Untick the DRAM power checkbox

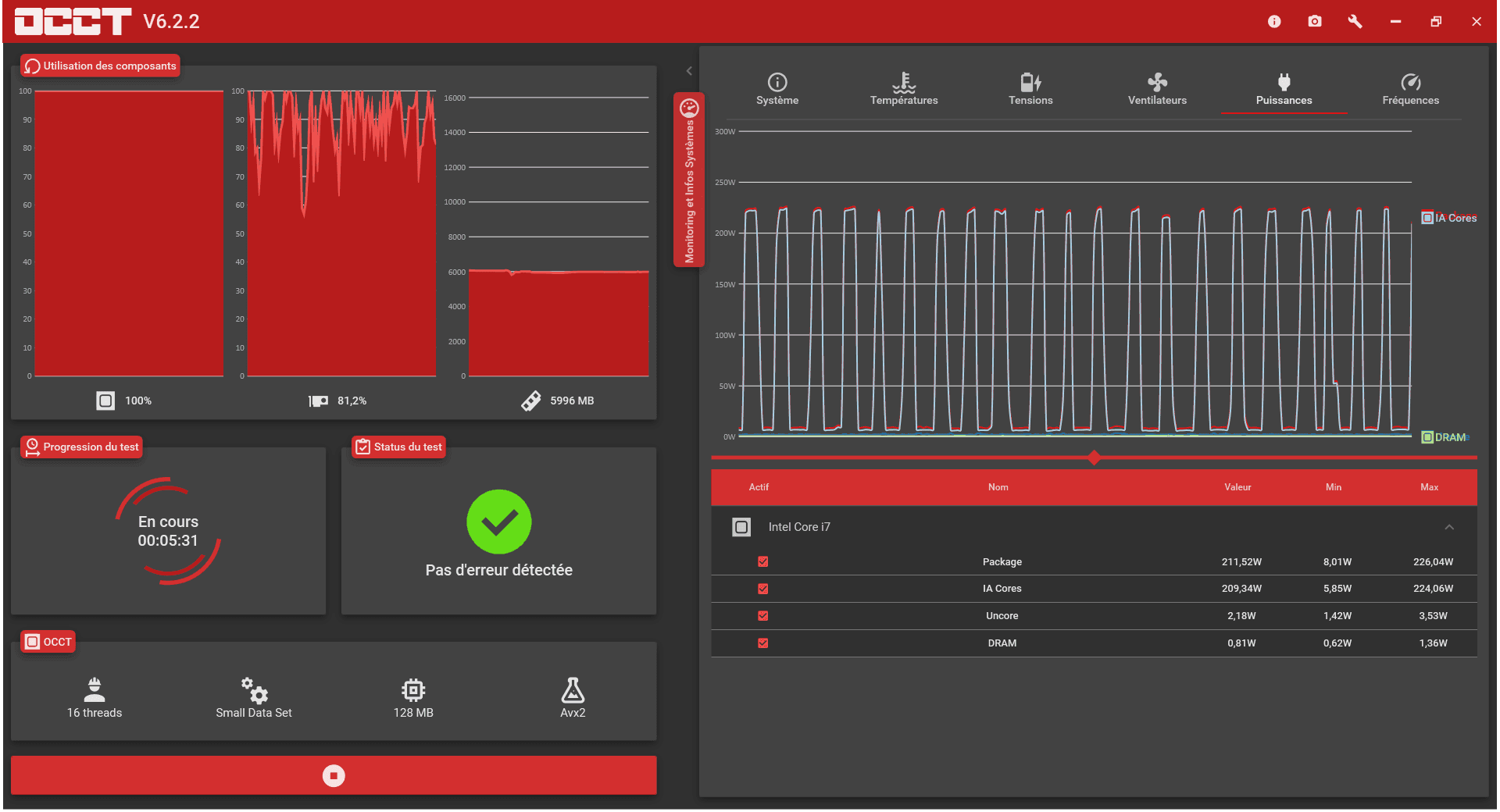point(763,643)
